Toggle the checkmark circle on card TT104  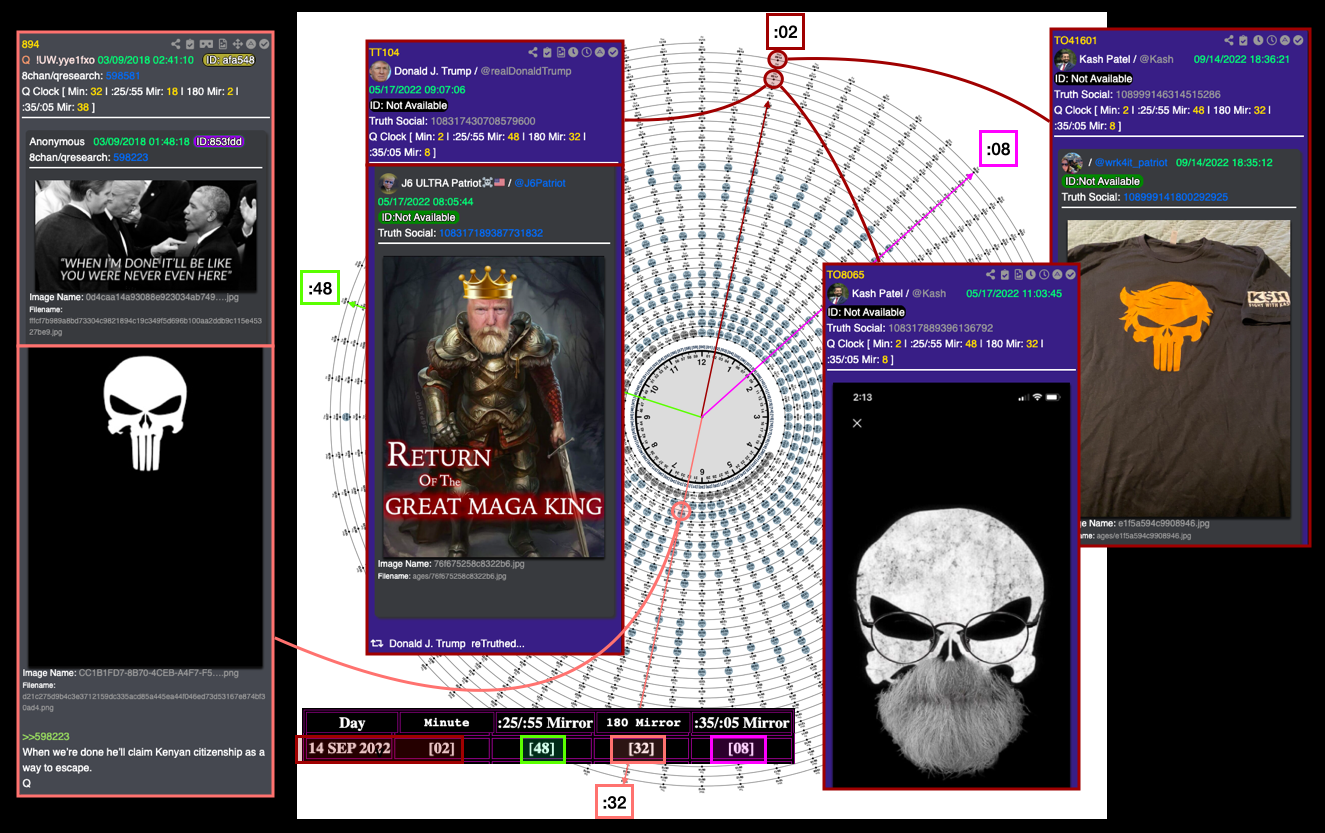tap(613, 52)
